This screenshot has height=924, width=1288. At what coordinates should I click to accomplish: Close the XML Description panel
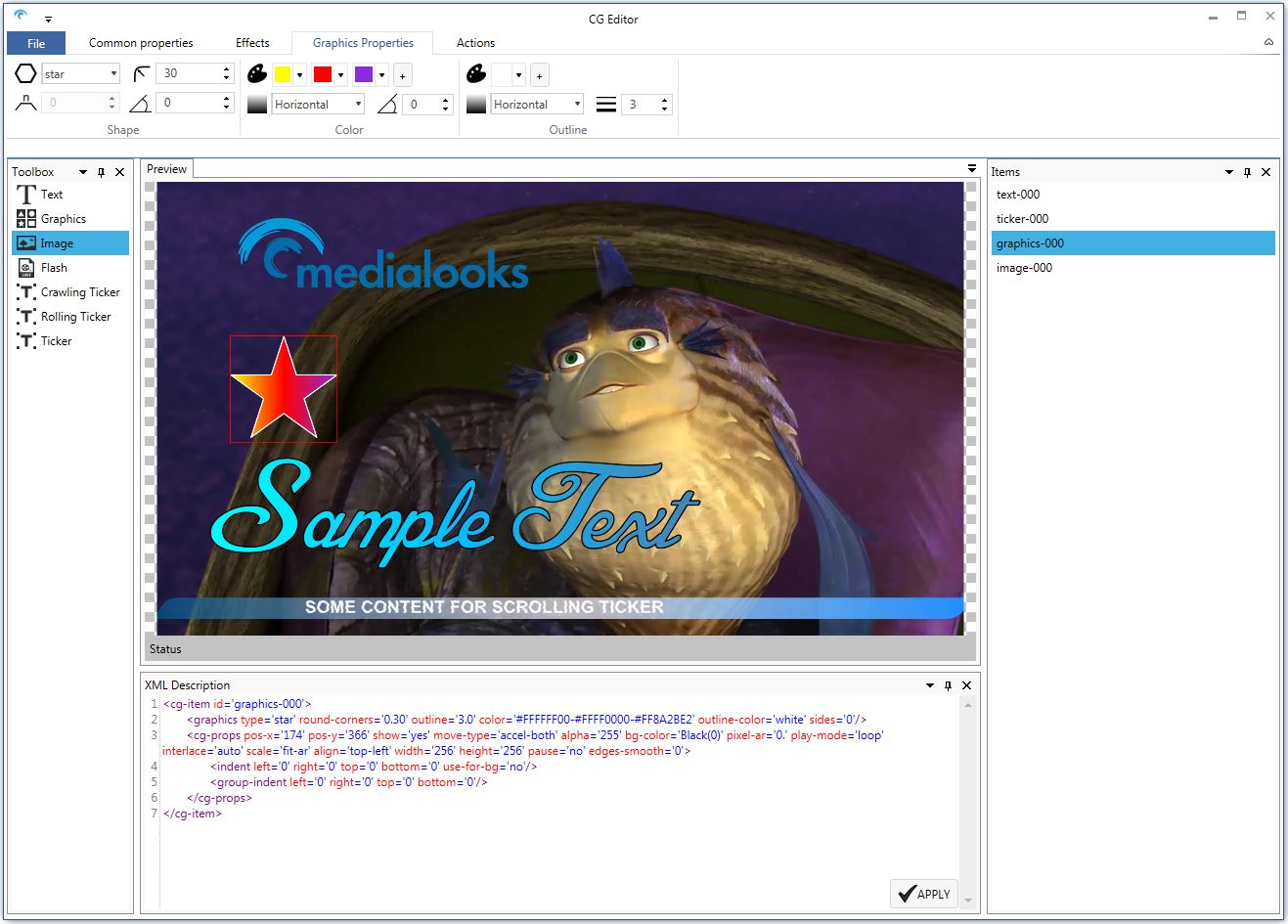coord(967,685)
